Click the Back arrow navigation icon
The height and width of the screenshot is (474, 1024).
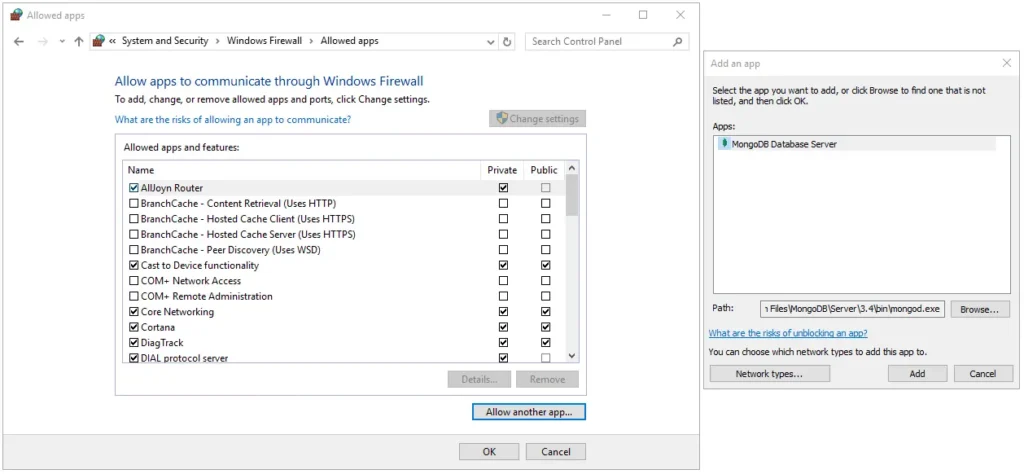[x=19, y=42]
